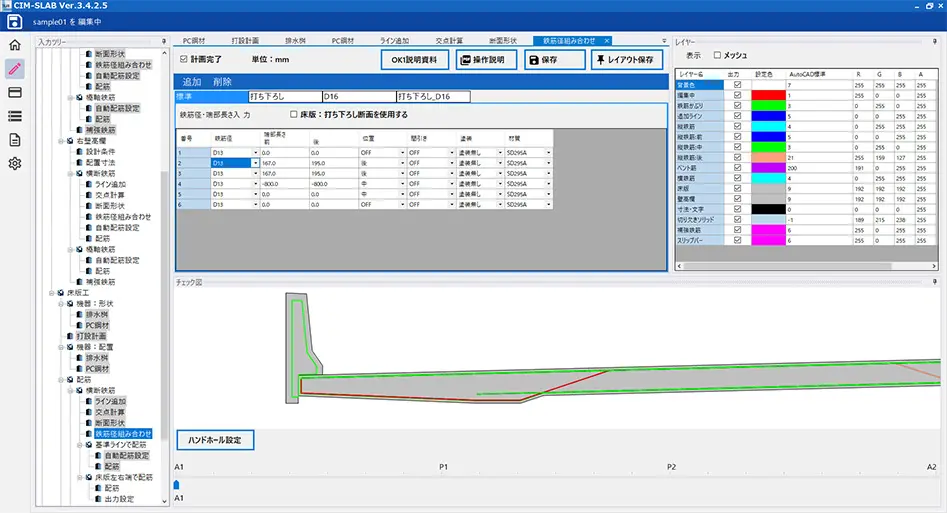This screenshot has width=947, height=513.
Task: Click the OK1説明資料 button
Action: tap(414, 60)
